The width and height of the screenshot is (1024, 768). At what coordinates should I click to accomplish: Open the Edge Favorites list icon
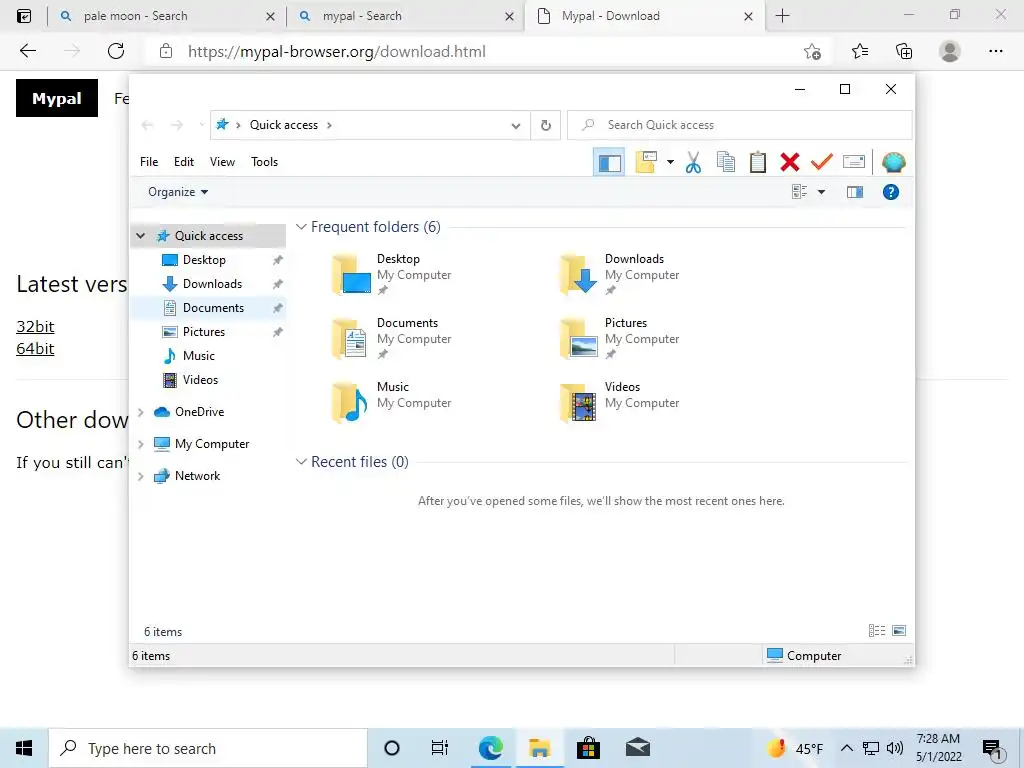tap(859, 52)
